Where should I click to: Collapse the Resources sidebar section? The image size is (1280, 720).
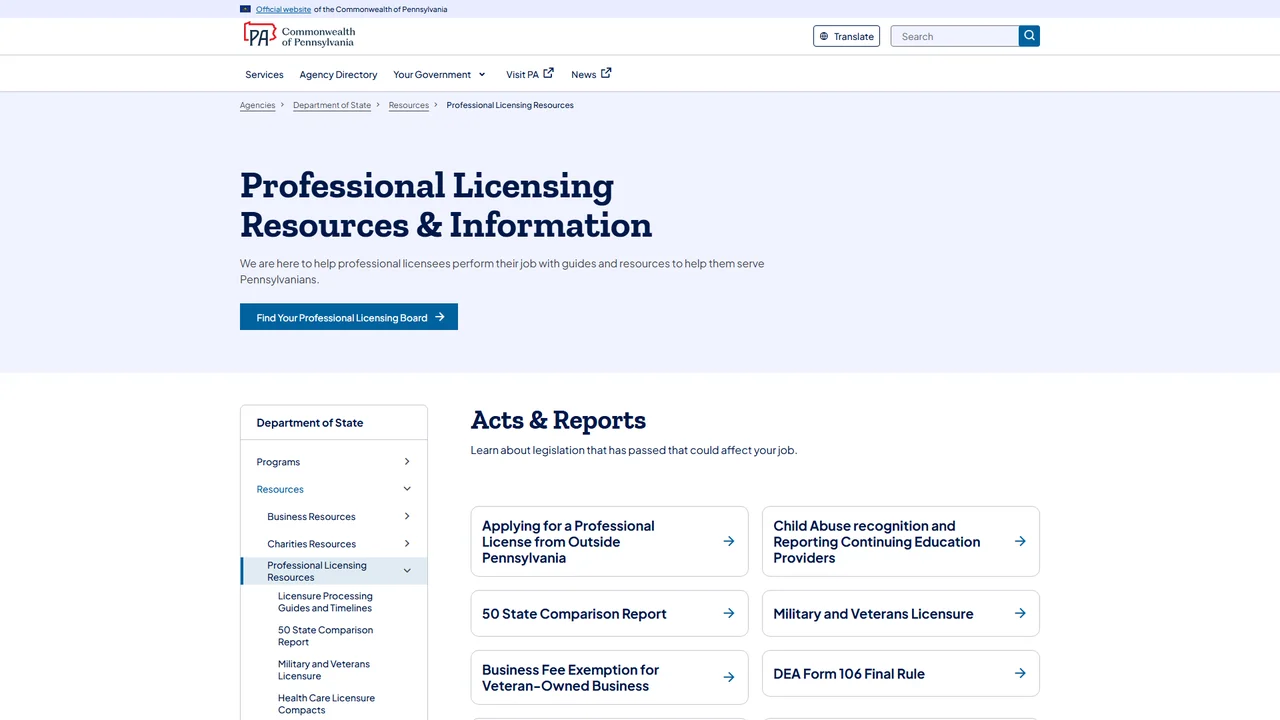pos(407,489)
